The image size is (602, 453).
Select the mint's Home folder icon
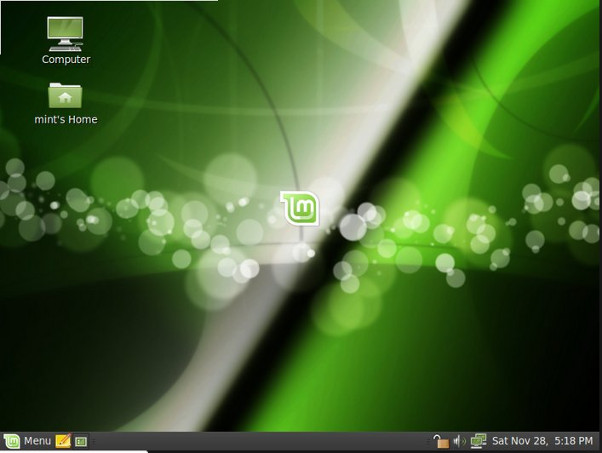point(65,96)
